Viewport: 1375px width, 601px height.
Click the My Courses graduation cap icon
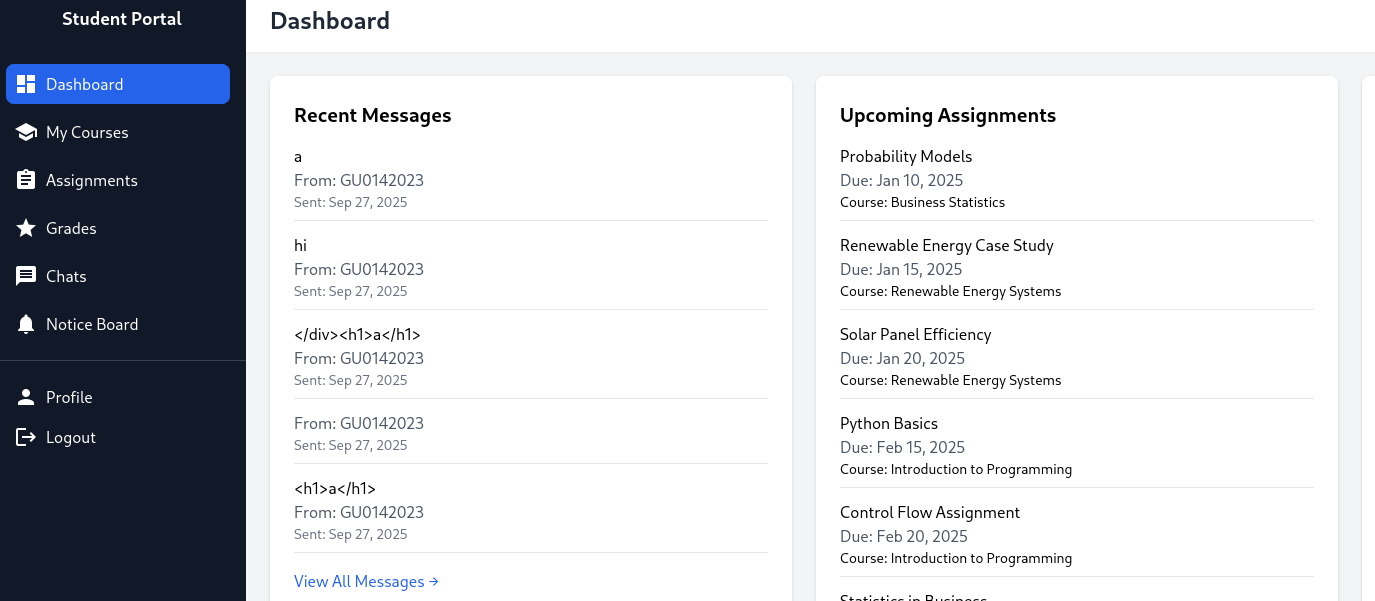[26, 132]
